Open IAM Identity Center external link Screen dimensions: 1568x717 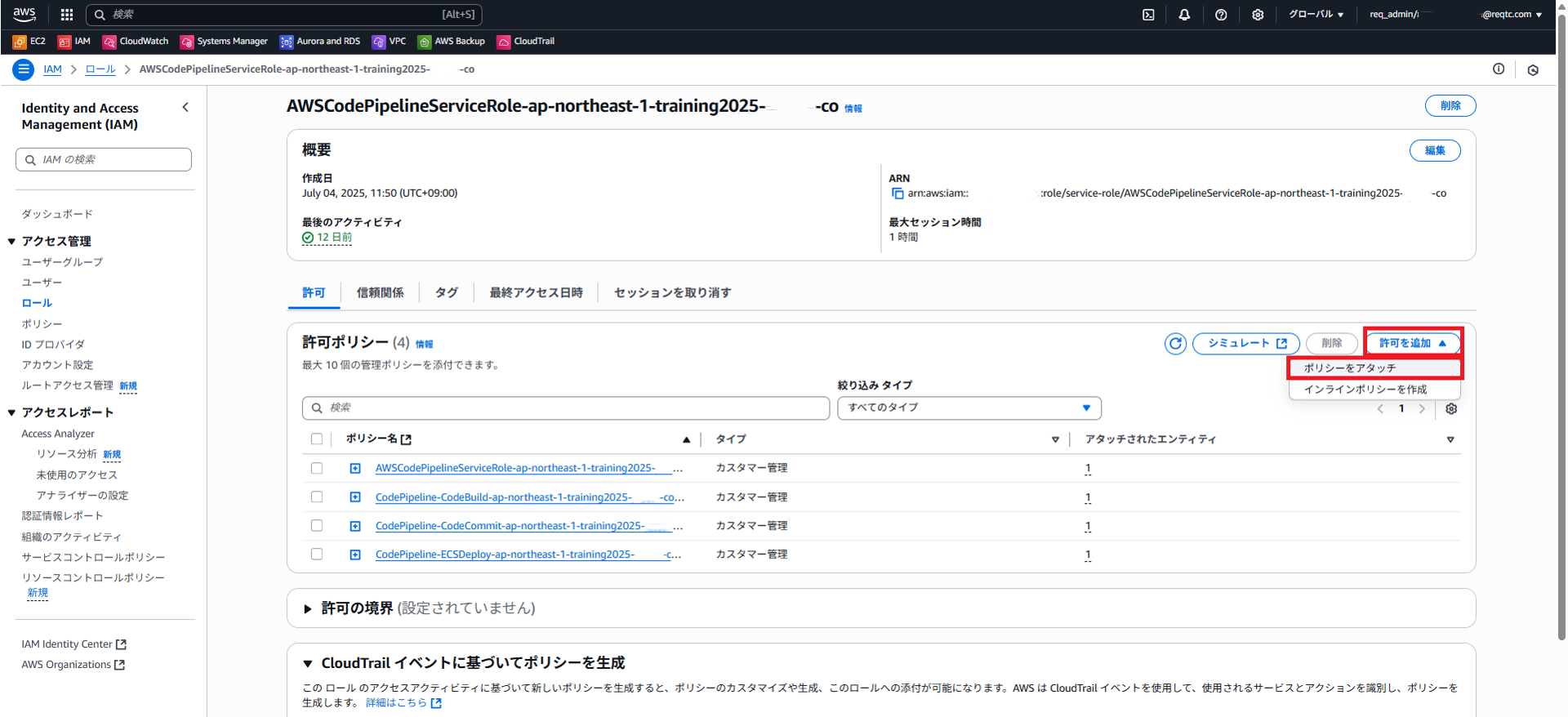74,645
